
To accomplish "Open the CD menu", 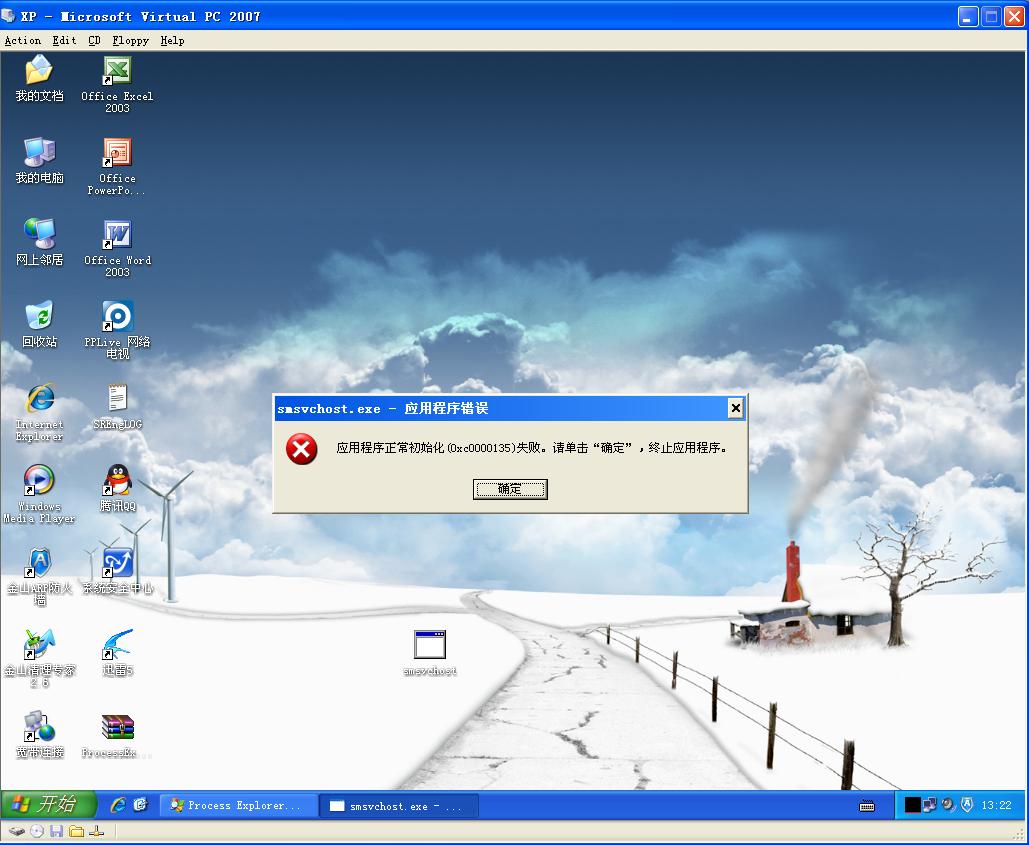I will click(x=94, y=40).
